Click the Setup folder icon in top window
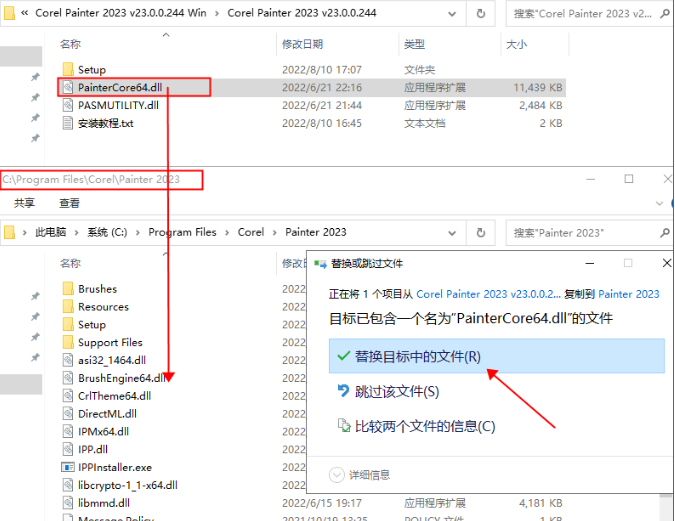 coord(67,70)
